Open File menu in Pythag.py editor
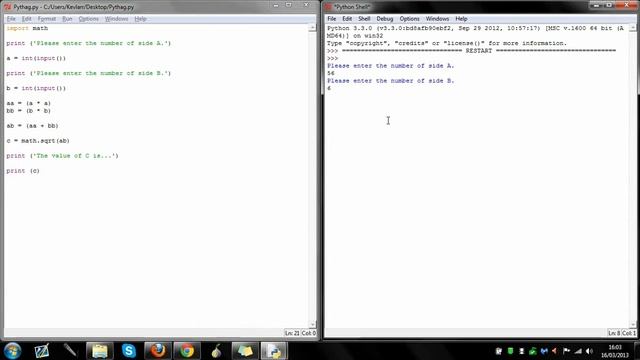 coord(11,19)
